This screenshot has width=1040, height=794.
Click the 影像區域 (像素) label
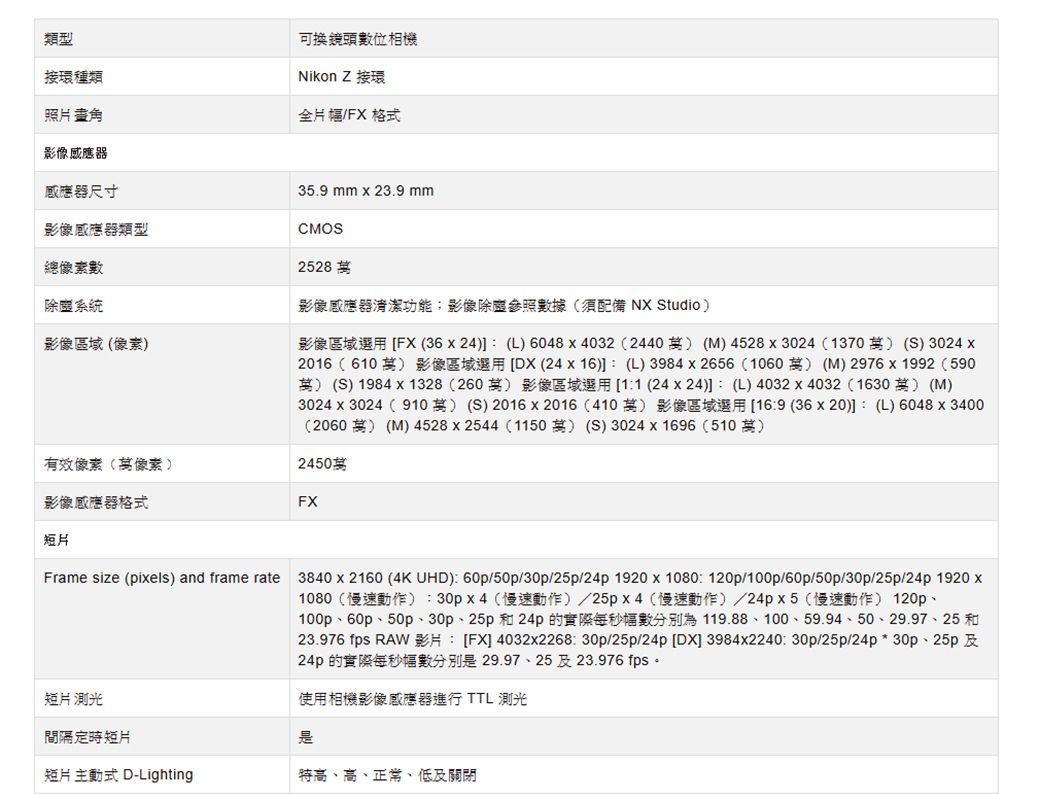96,344
